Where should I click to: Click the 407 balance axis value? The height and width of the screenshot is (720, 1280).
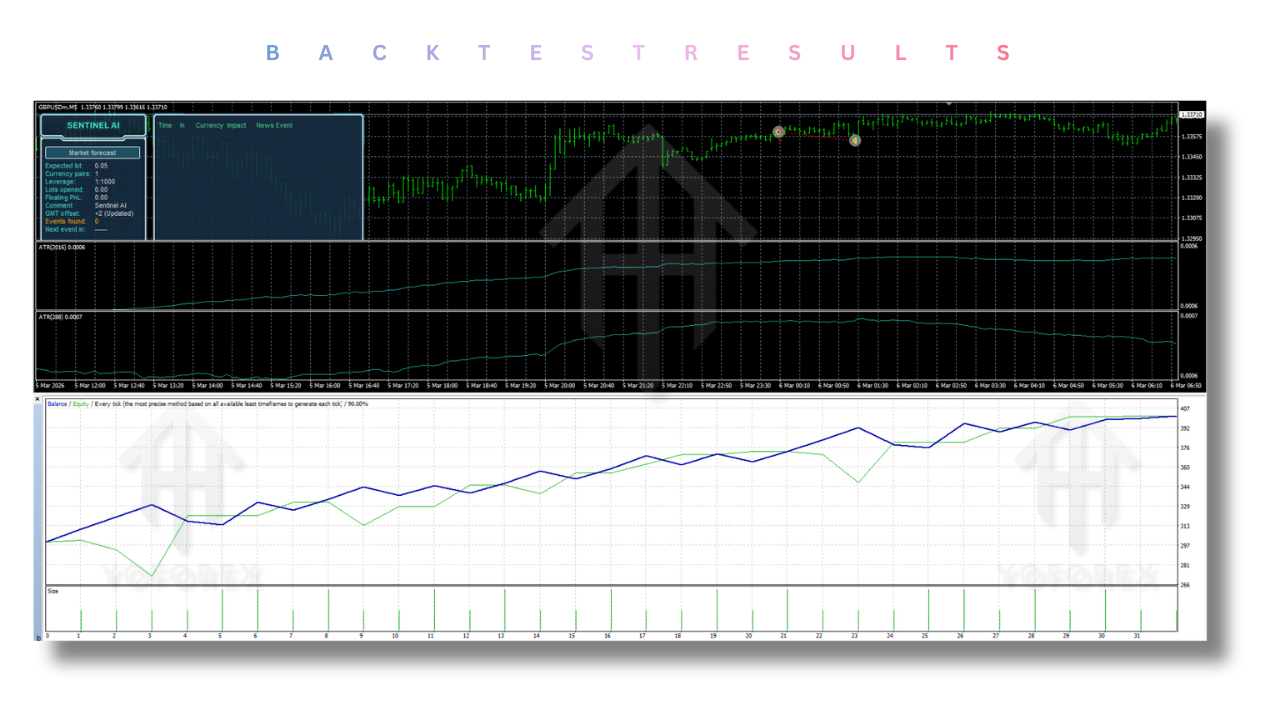pos(1186,409)
